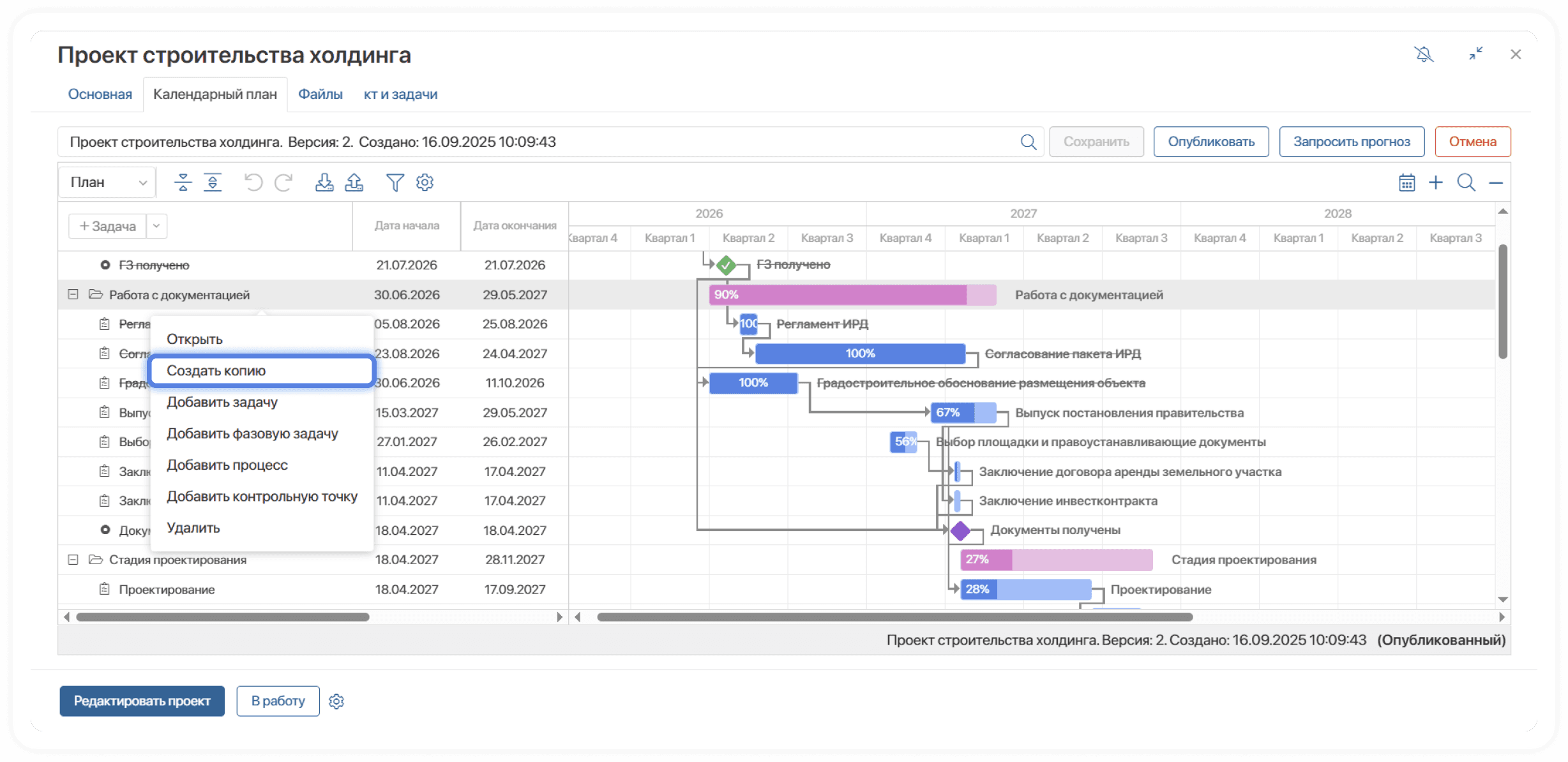
Task: Switch to the Файлы tab
Action: coord(320,94)
